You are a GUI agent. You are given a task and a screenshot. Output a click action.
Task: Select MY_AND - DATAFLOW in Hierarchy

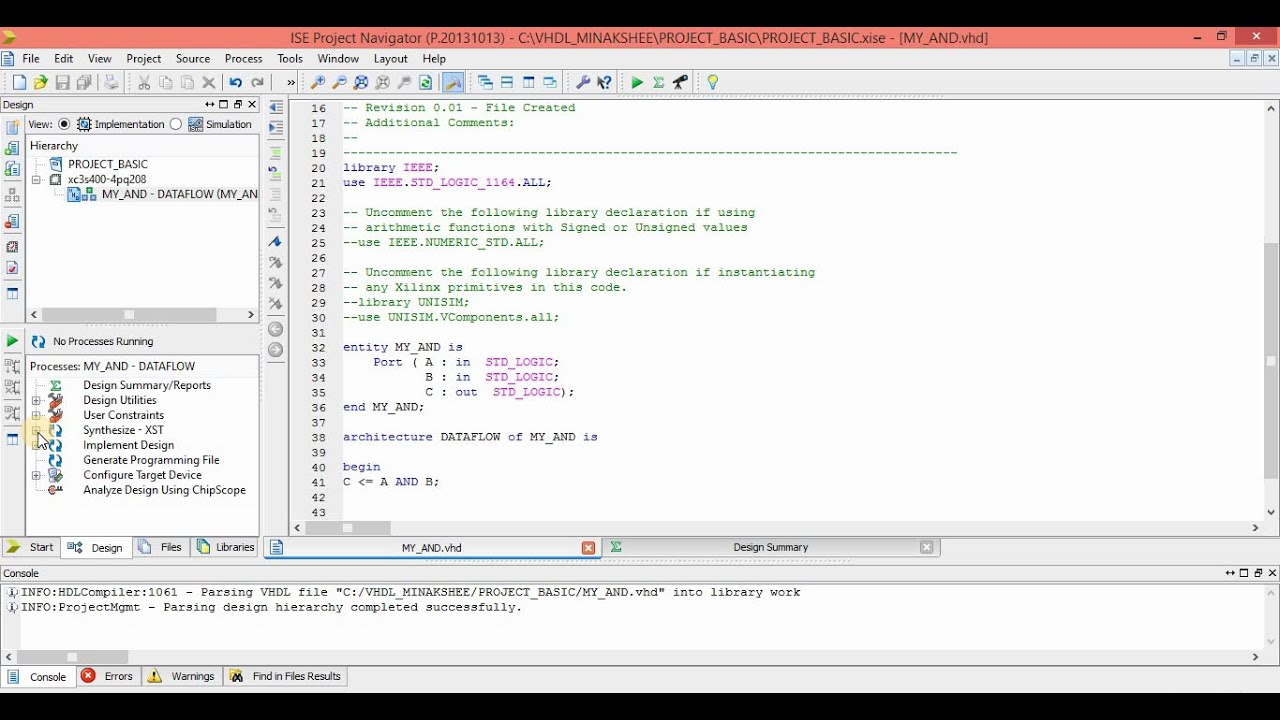click(180, 194)
